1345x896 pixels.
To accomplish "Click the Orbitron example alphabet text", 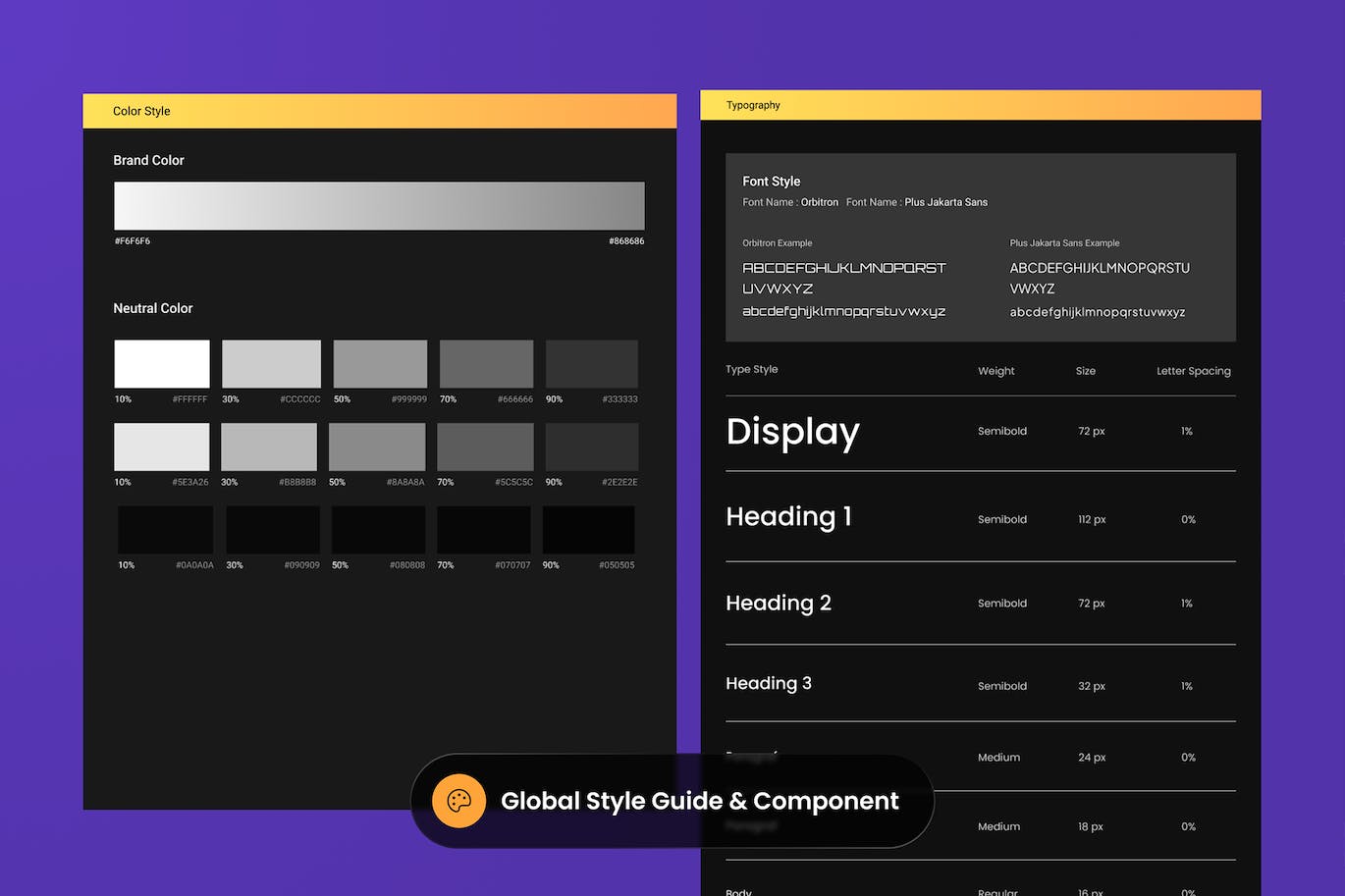I will [843, 290].
